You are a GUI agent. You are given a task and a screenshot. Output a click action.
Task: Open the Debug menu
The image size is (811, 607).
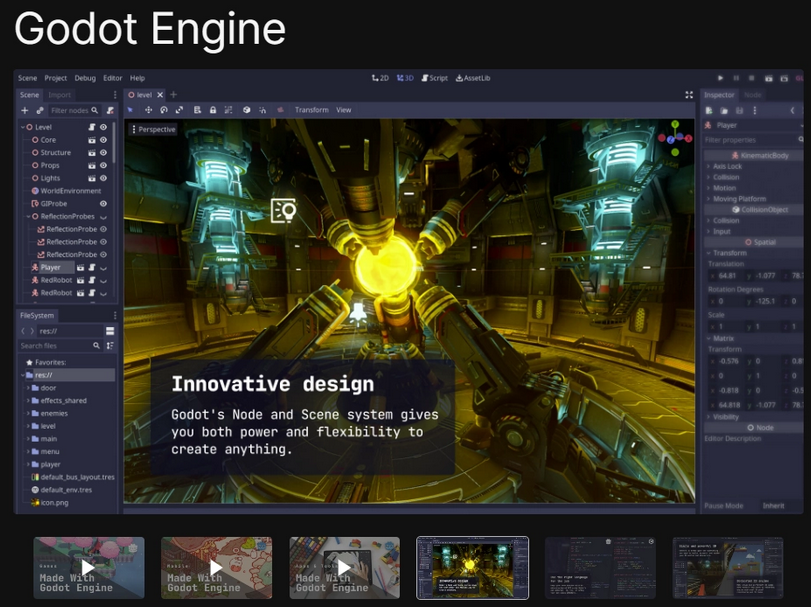pyautogui.click(x=85, y=78)
